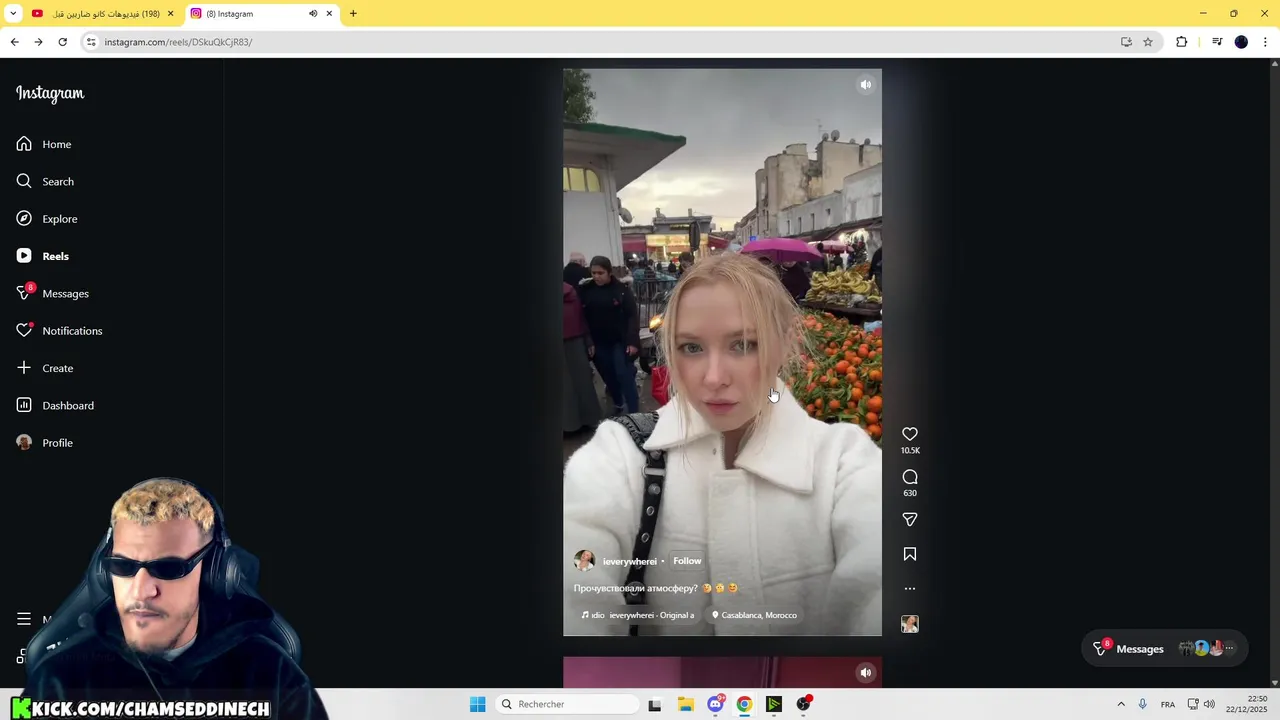Mute the current reel's sound
This screenshot has width=1280, height=720.
pyautogui.click(x=866, y=85)
